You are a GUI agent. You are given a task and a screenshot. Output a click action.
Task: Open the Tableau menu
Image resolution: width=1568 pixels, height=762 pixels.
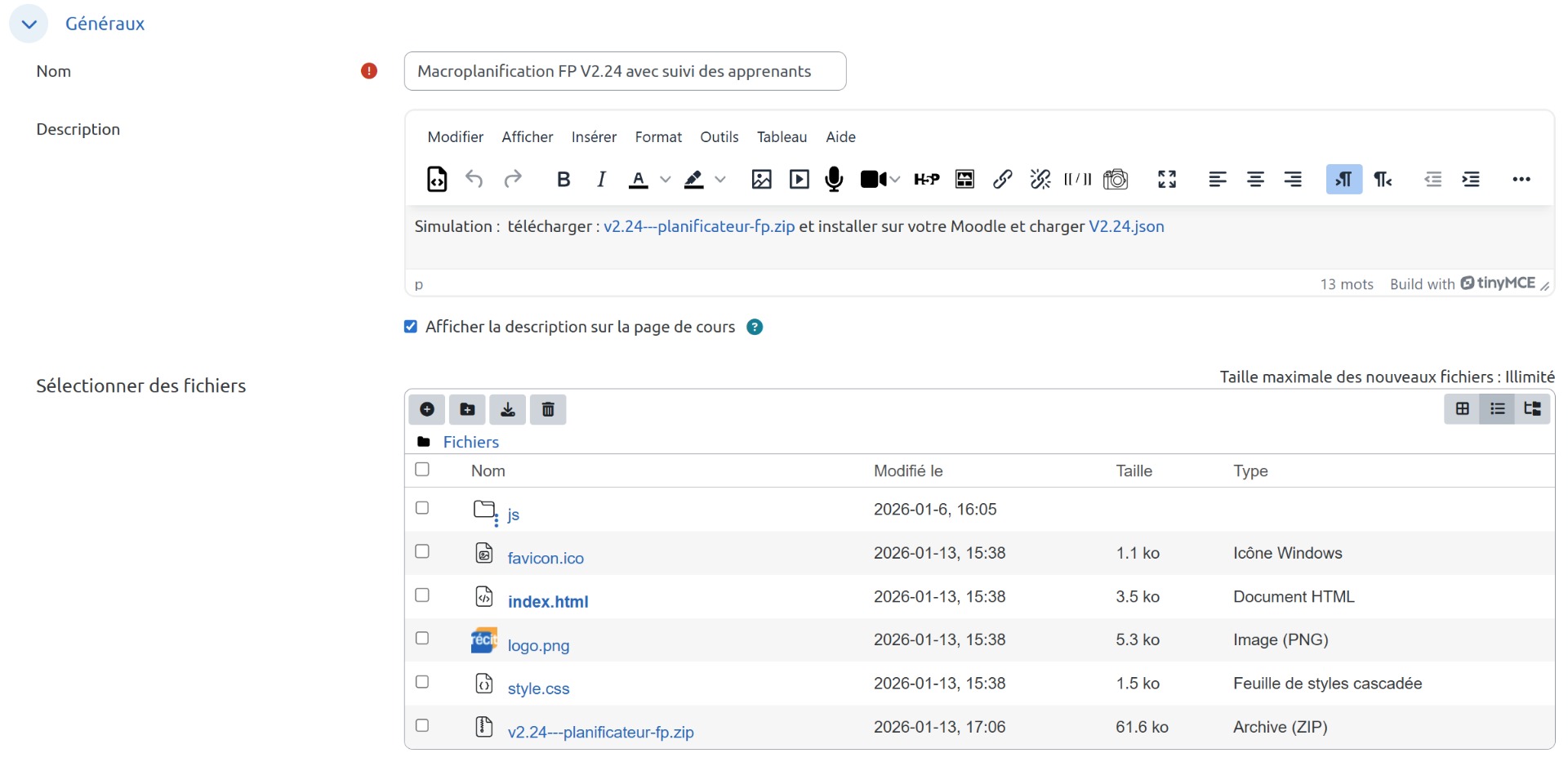coord(781,136)
